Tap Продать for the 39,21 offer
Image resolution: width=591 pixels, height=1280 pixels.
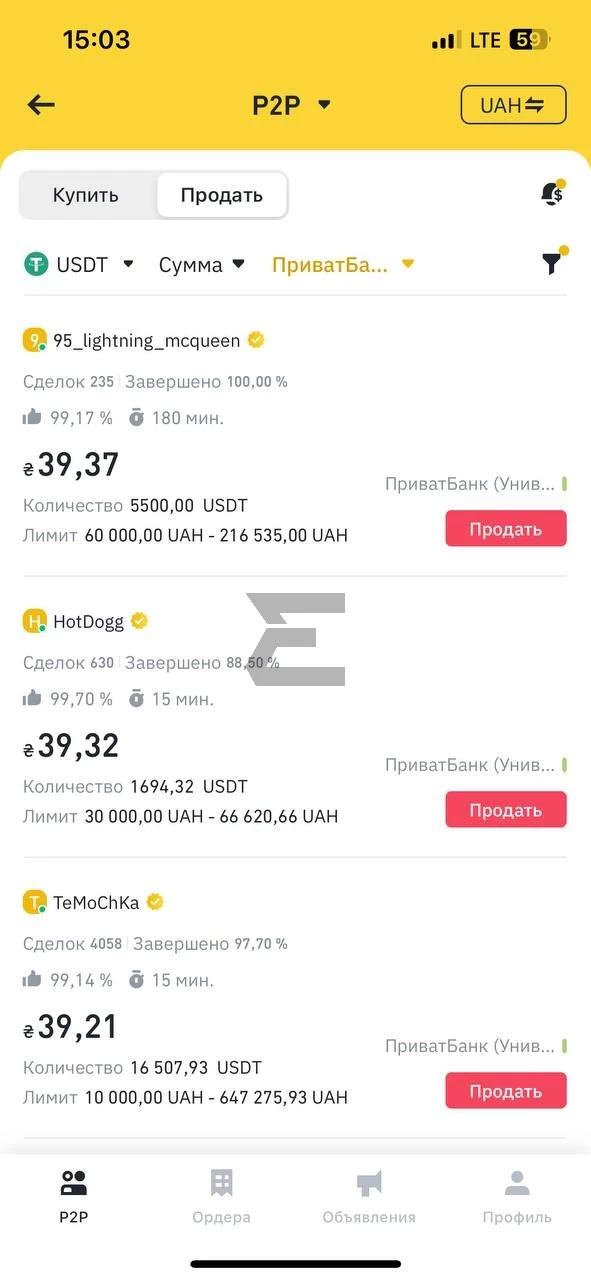(506, 1091)
